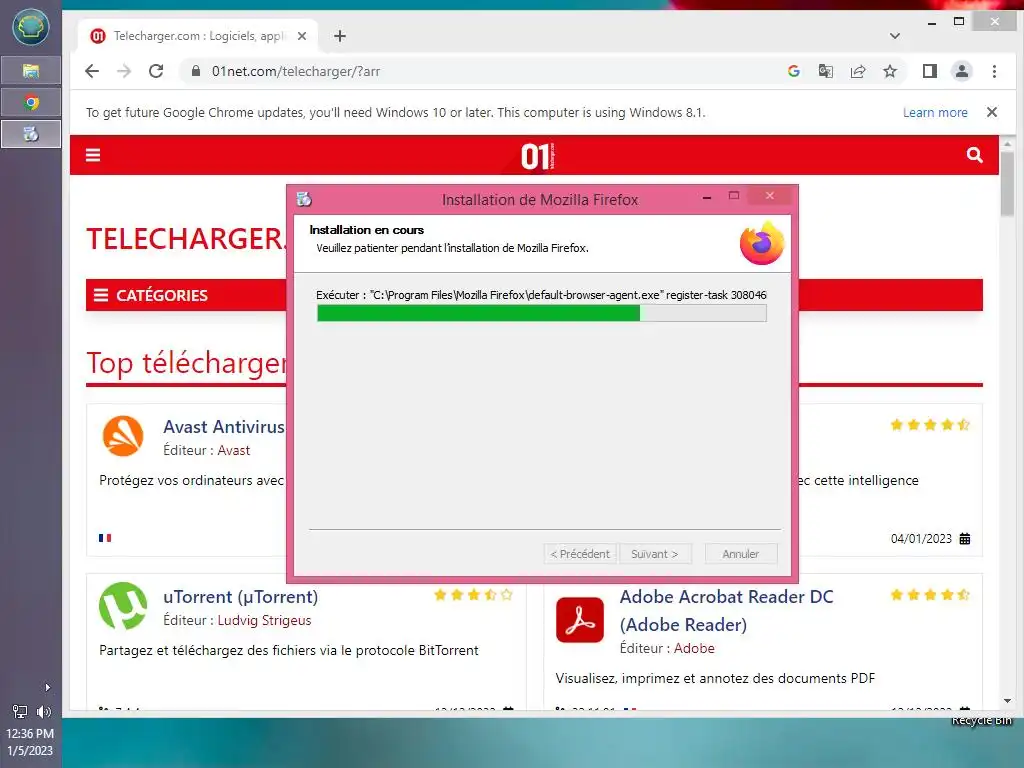Open Adobe Acrobat Reader DC link
The width and height of the screenshot is (1024, 768).
[726, 611]
